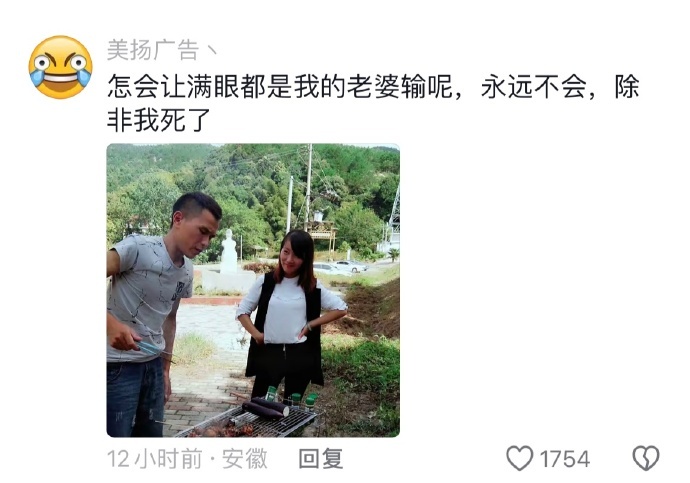Click the second text line 非我死了
Viewport: 690px width, 483px height.
tap(159, 120)
